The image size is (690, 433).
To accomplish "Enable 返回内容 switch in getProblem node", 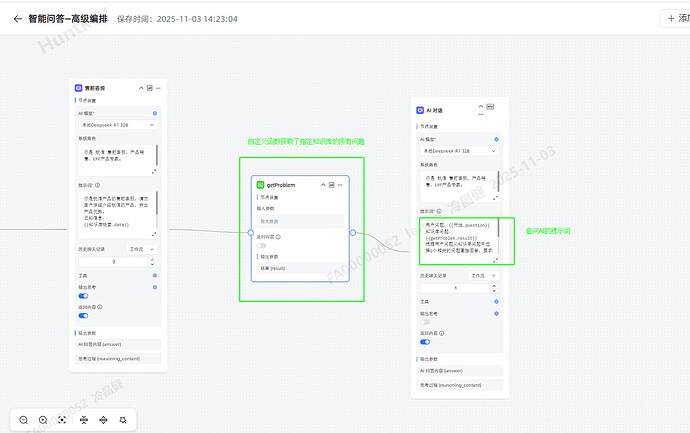I will [263, 244].
